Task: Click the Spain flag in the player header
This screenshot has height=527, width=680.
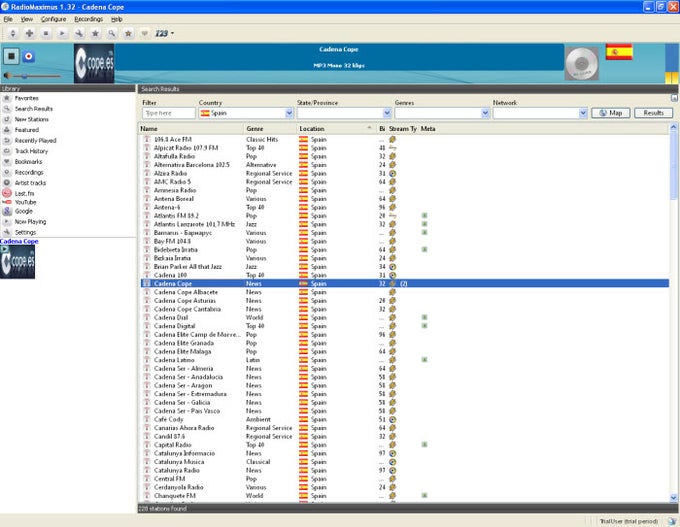Action: tap(619, 52)
